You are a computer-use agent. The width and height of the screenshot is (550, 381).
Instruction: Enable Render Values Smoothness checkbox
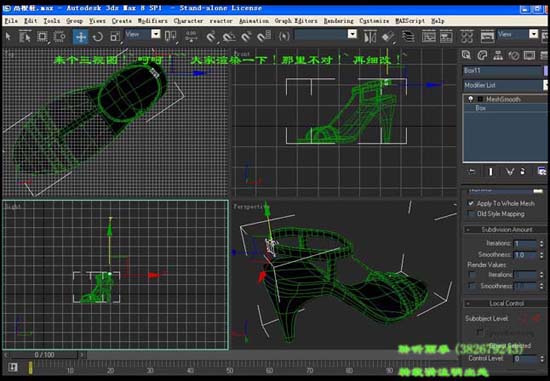tap(472, 286)
